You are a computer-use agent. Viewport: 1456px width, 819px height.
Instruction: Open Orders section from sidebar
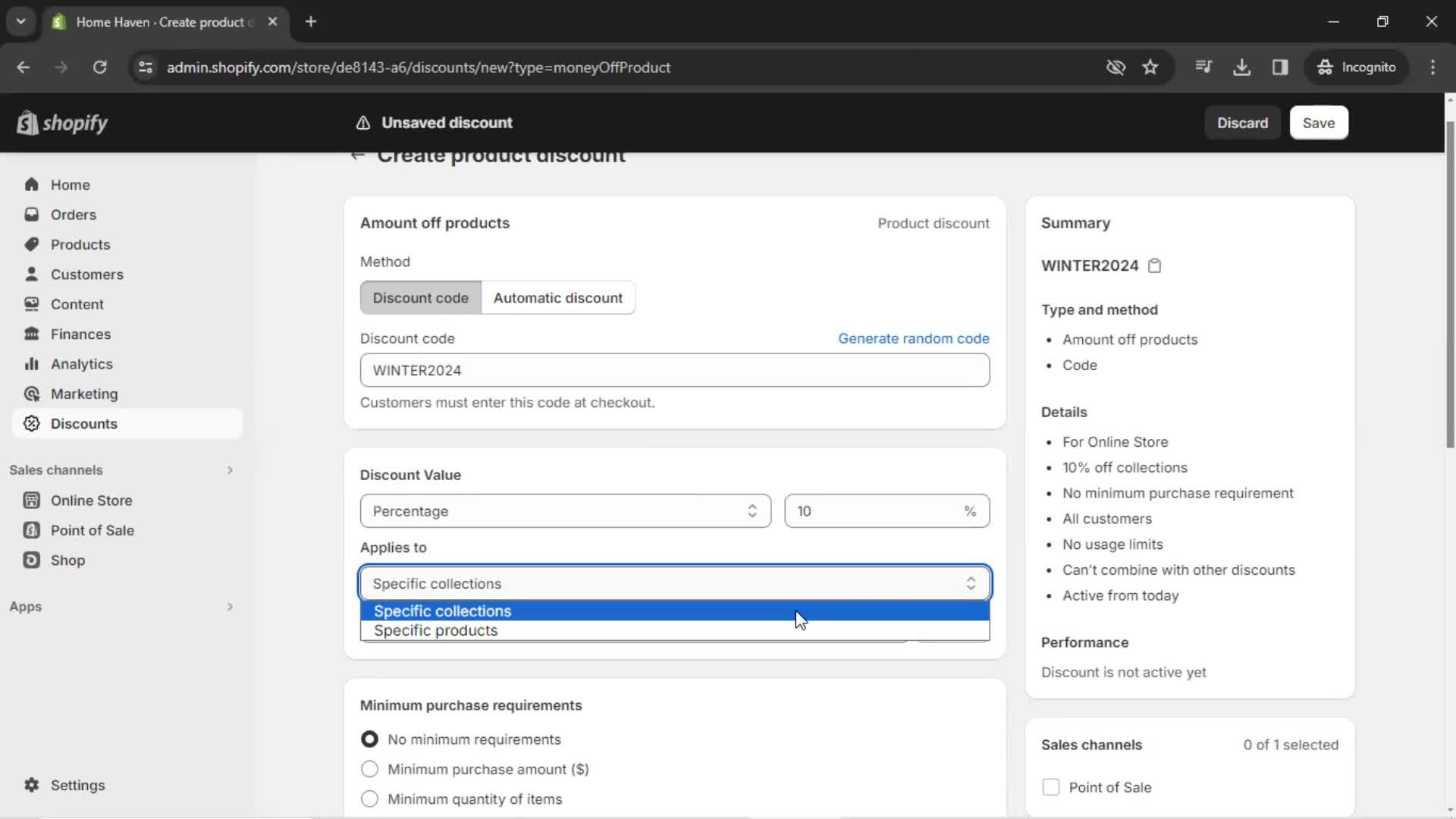tap(73, 214)
